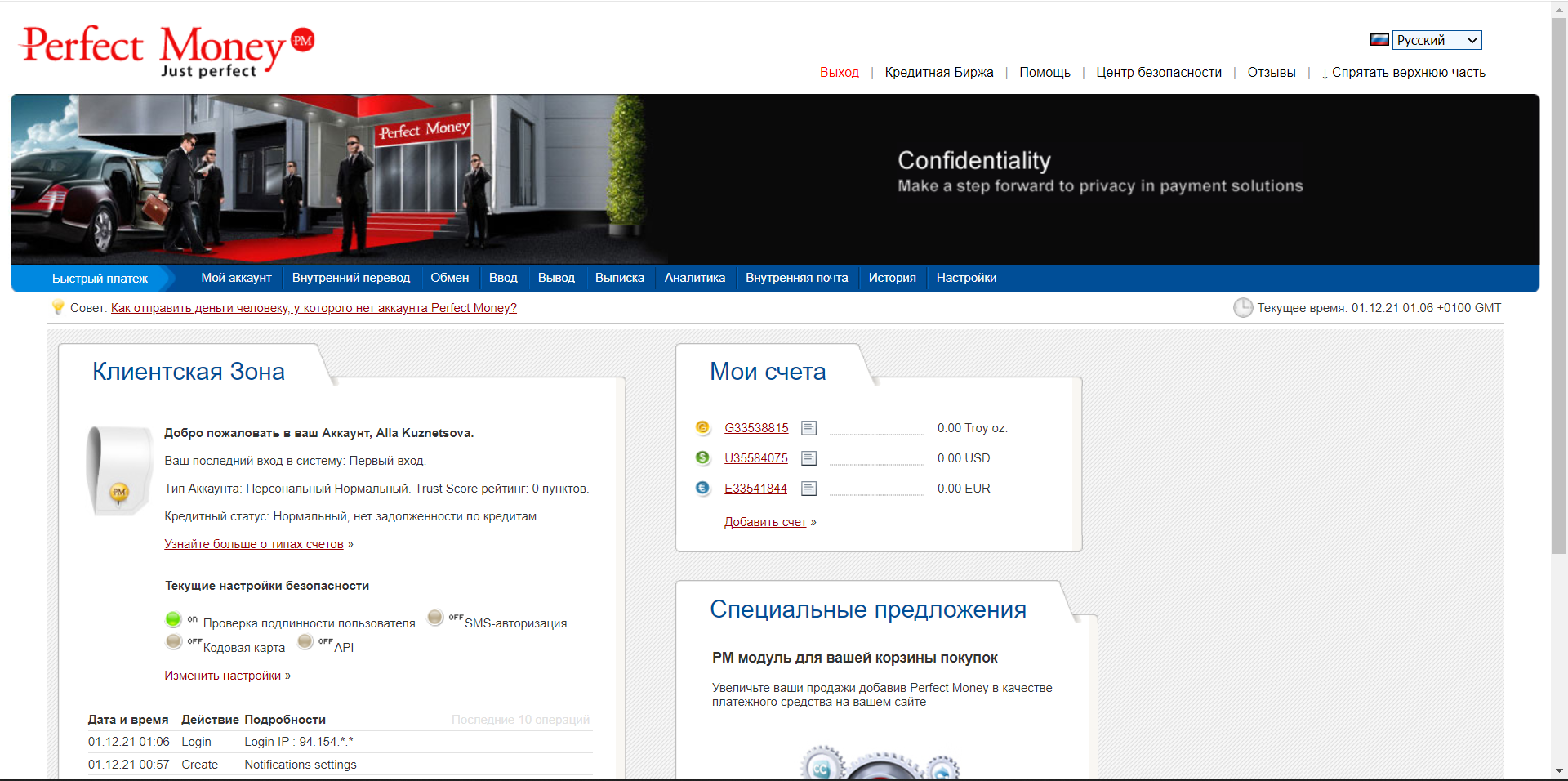Open account E33541844 link
The height and width of the screenshot is (781, 1568).
[x=755, y=489]
